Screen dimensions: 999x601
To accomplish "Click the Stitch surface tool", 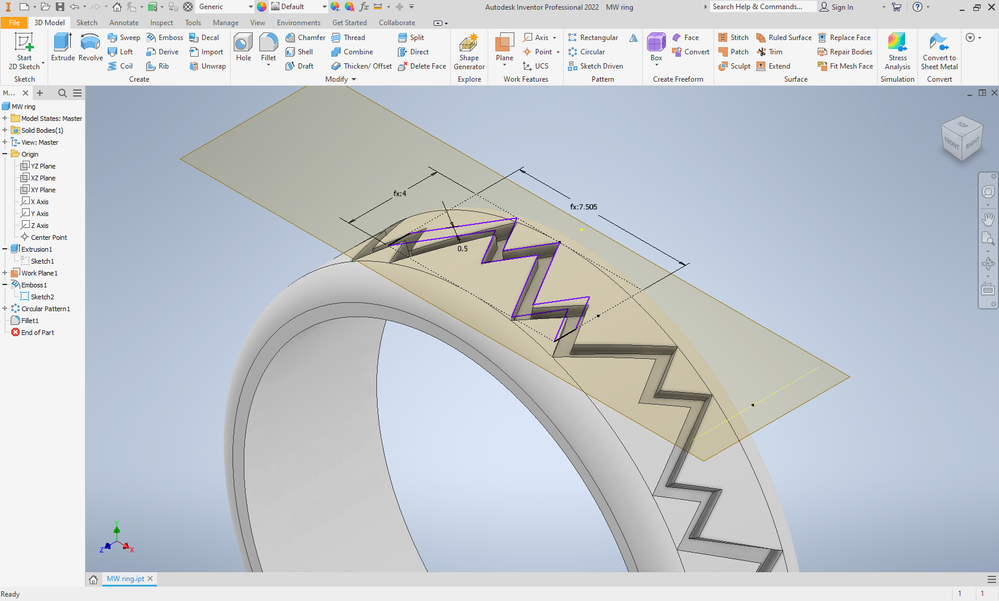I will [733, 38].
